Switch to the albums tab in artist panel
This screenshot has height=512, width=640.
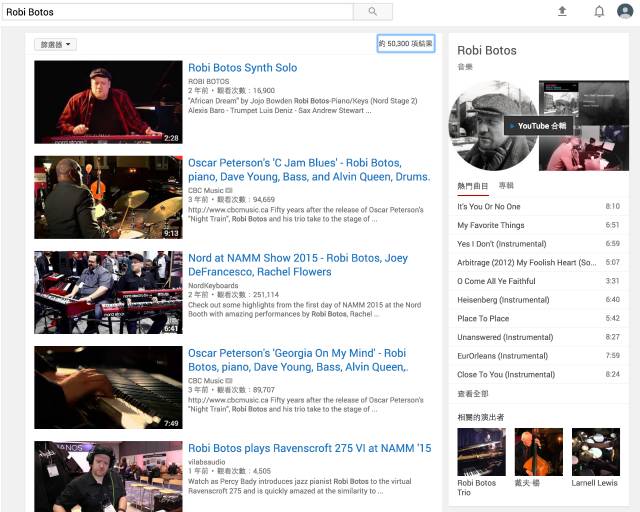[506, 186]
